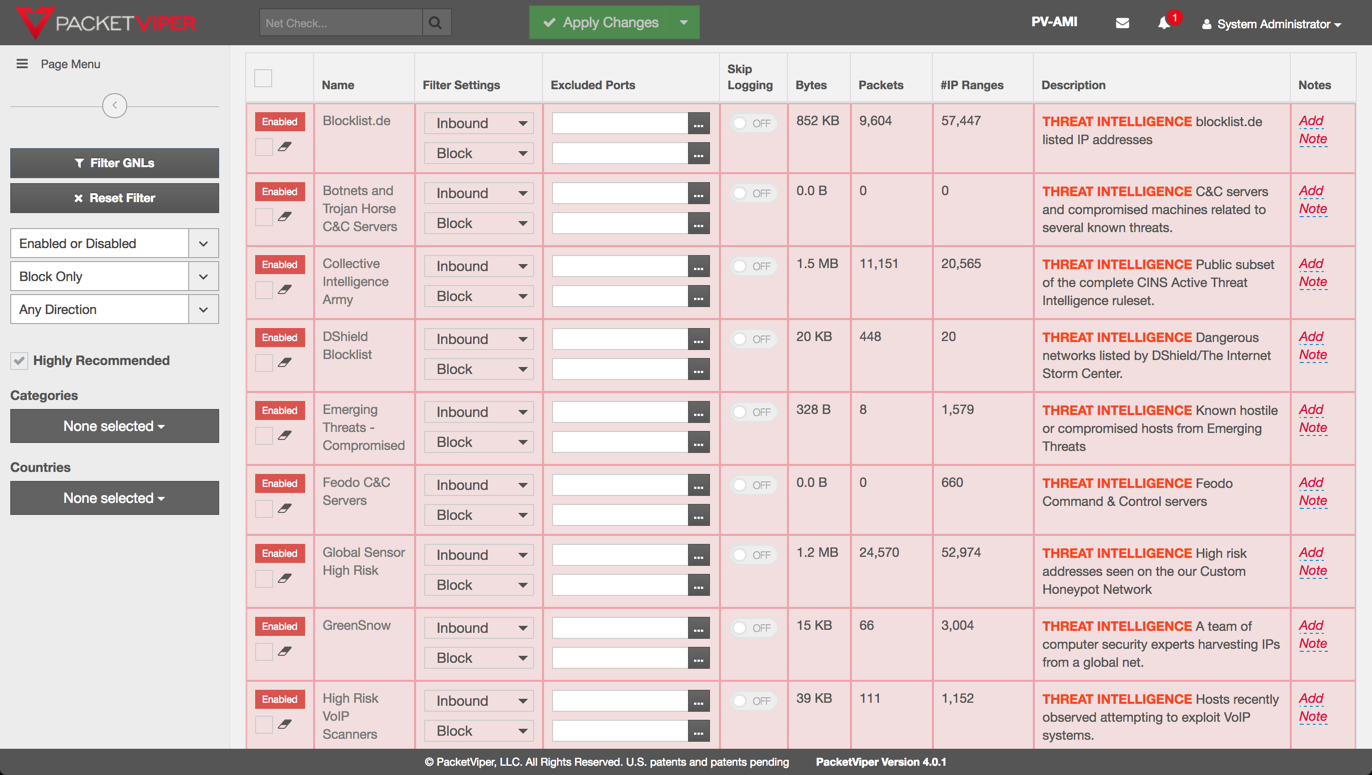Collapse the sidebar with circle arrow
The image size is (1372, 775).
(x=115, y=105)
